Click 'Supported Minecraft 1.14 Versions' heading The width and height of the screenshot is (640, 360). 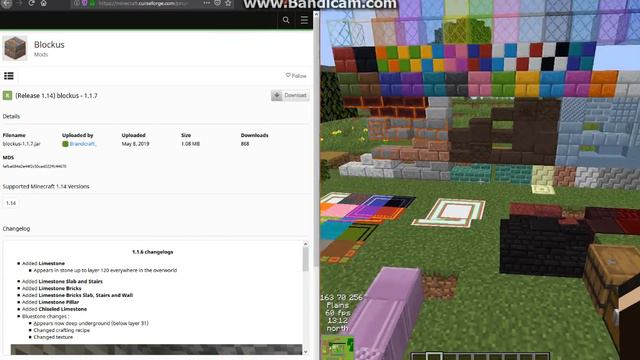click(46, 186)
